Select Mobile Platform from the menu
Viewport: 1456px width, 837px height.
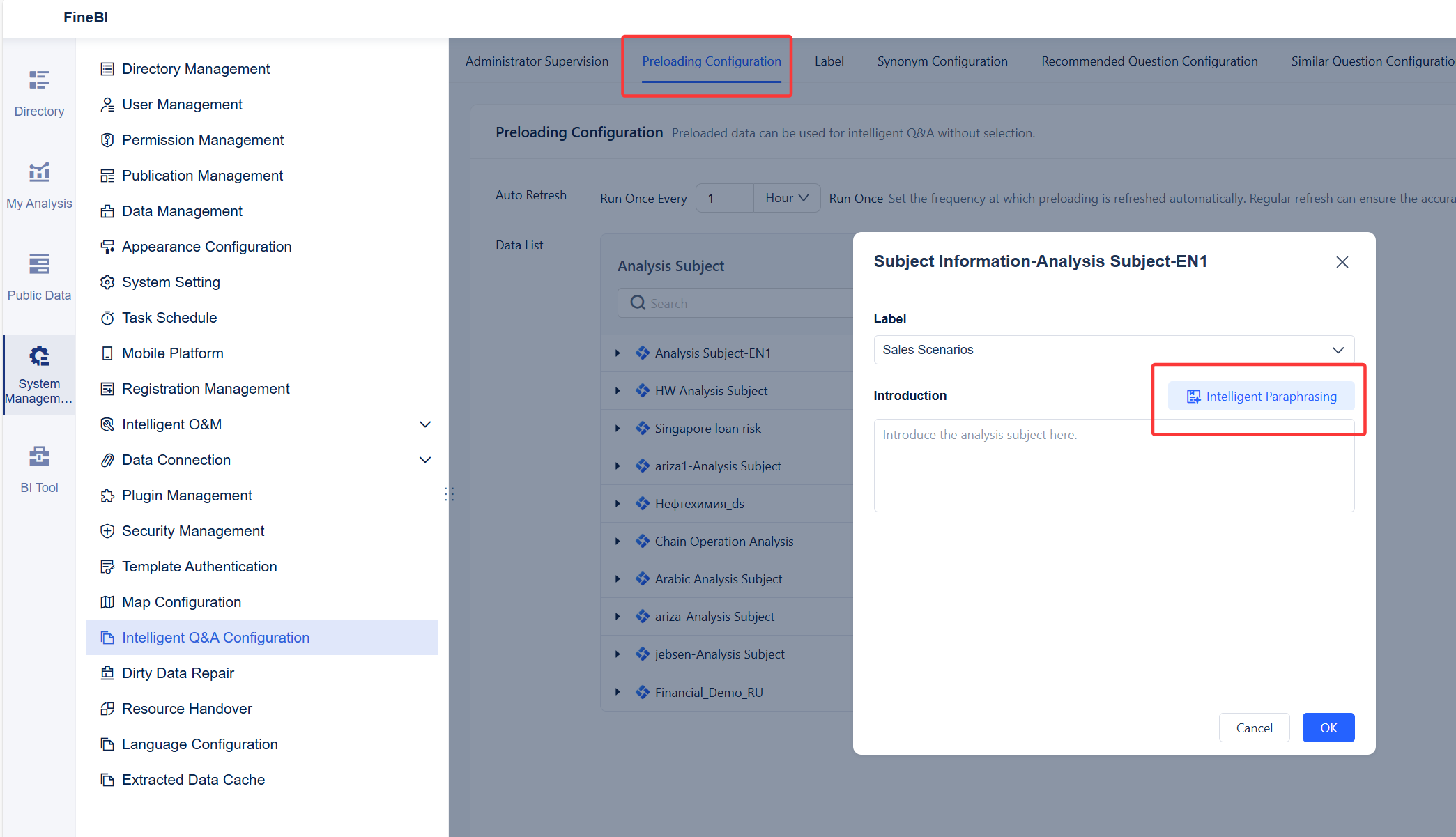[172, 353]
